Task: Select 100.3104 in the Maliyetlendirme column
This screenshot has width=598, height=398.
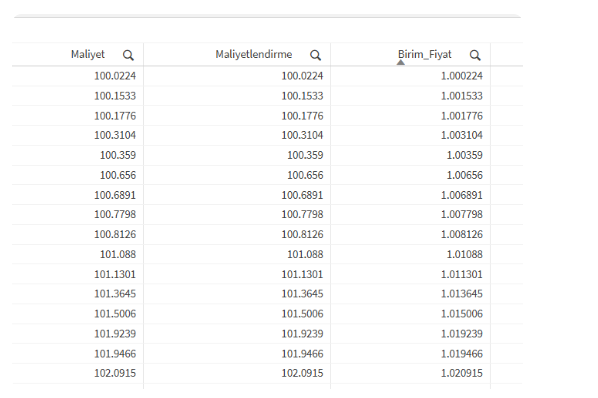Action: tap(302, 135)
